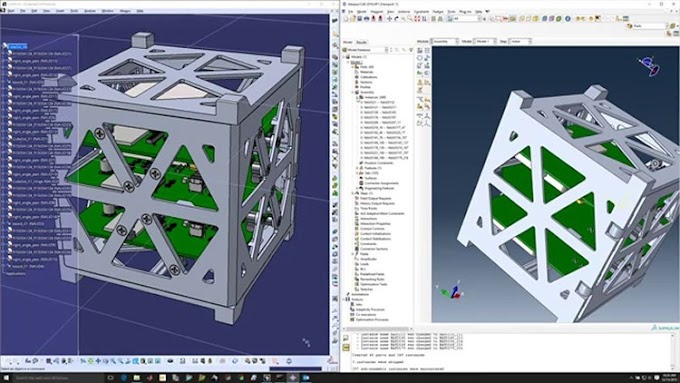Screen dimensions: 680x383
Task: Open the Model Database dropdown above the tree
Action: [366, 50]
